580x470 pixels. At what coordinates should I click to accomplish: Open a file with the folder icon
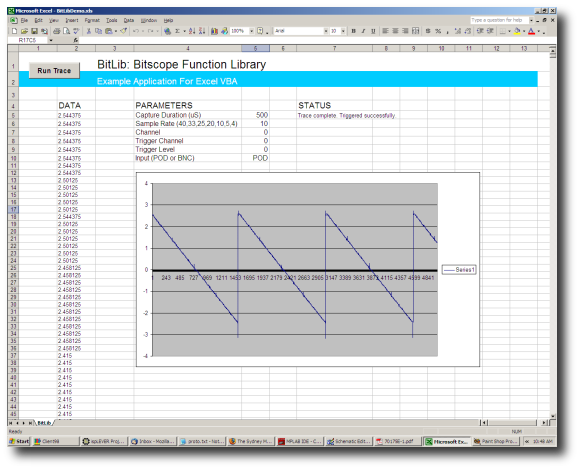click(24, 31)
